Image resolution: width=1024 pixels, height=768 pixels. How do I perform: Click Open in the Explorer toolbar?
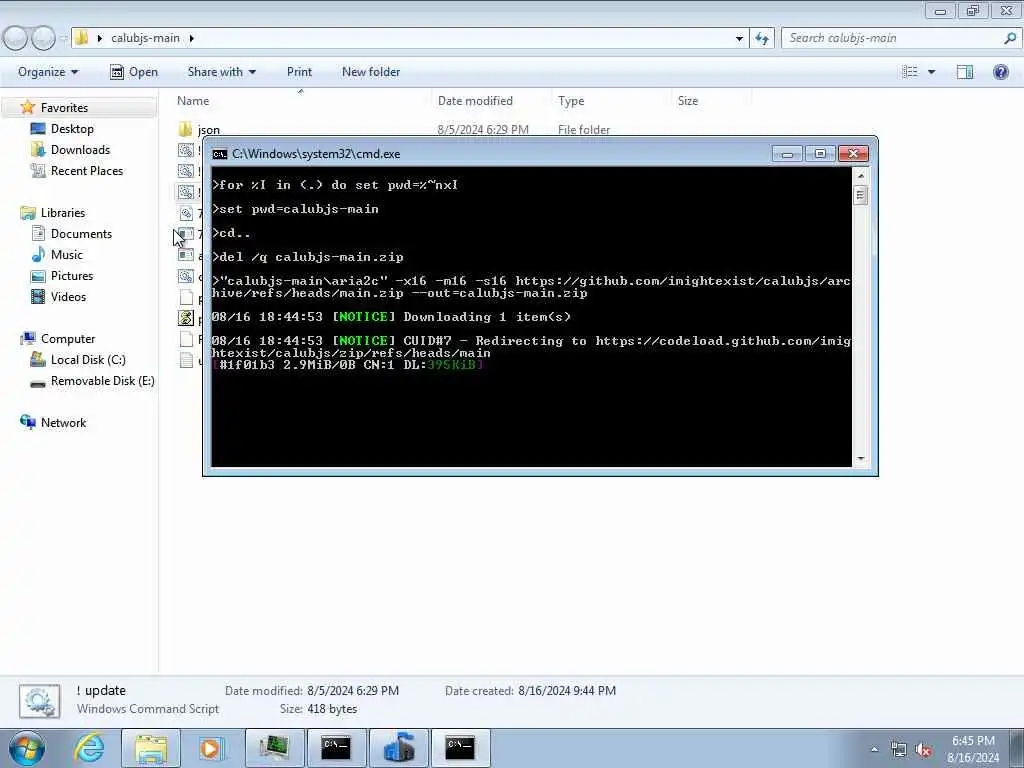(x=134, y=72)
